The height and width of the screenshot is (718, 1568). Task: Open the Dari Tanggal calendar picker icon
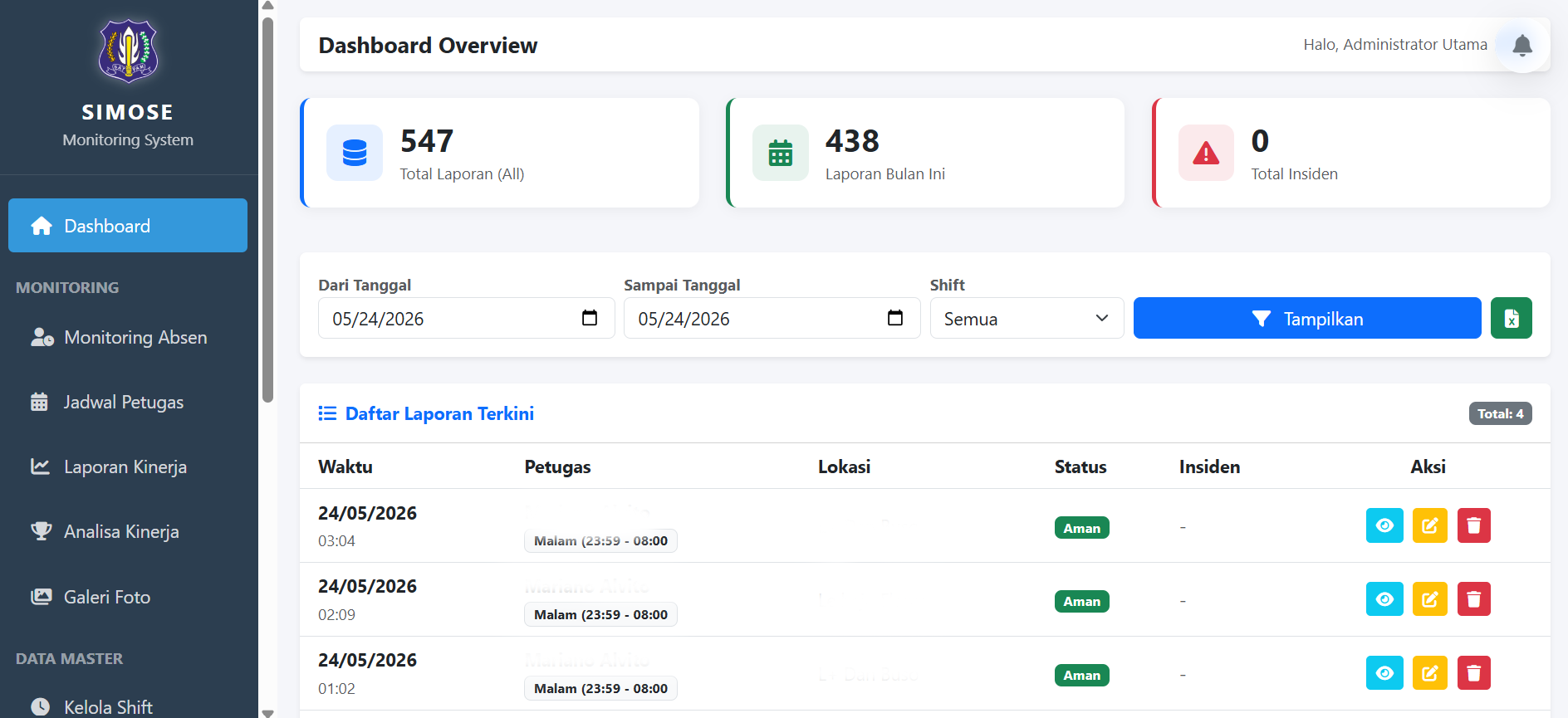click(590, 318)
